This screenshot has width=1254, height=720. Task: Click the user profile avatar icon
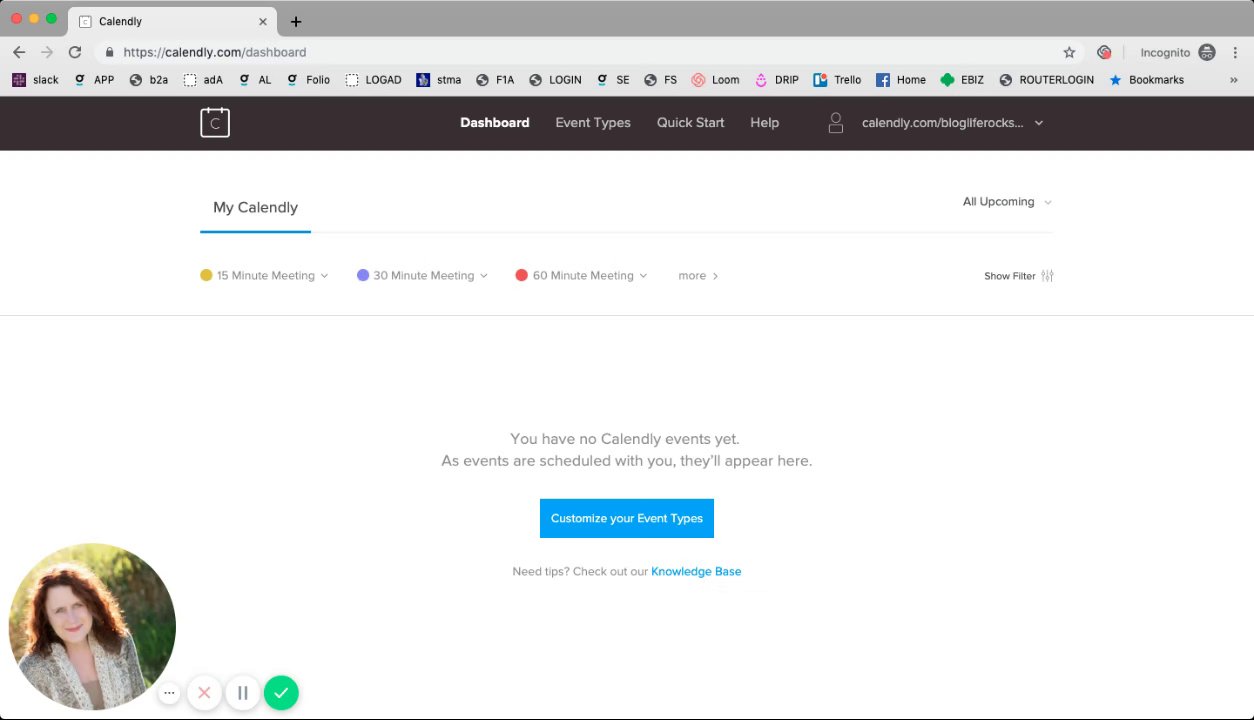click(x=836, y=122)
